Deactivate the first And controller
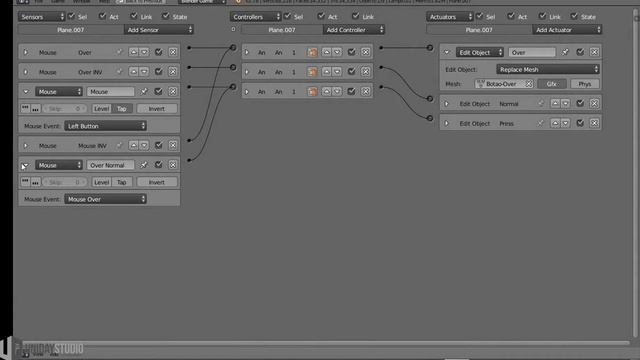Image resolution: width=640 pixels, height=360 pixels. (x=351, y=52)
